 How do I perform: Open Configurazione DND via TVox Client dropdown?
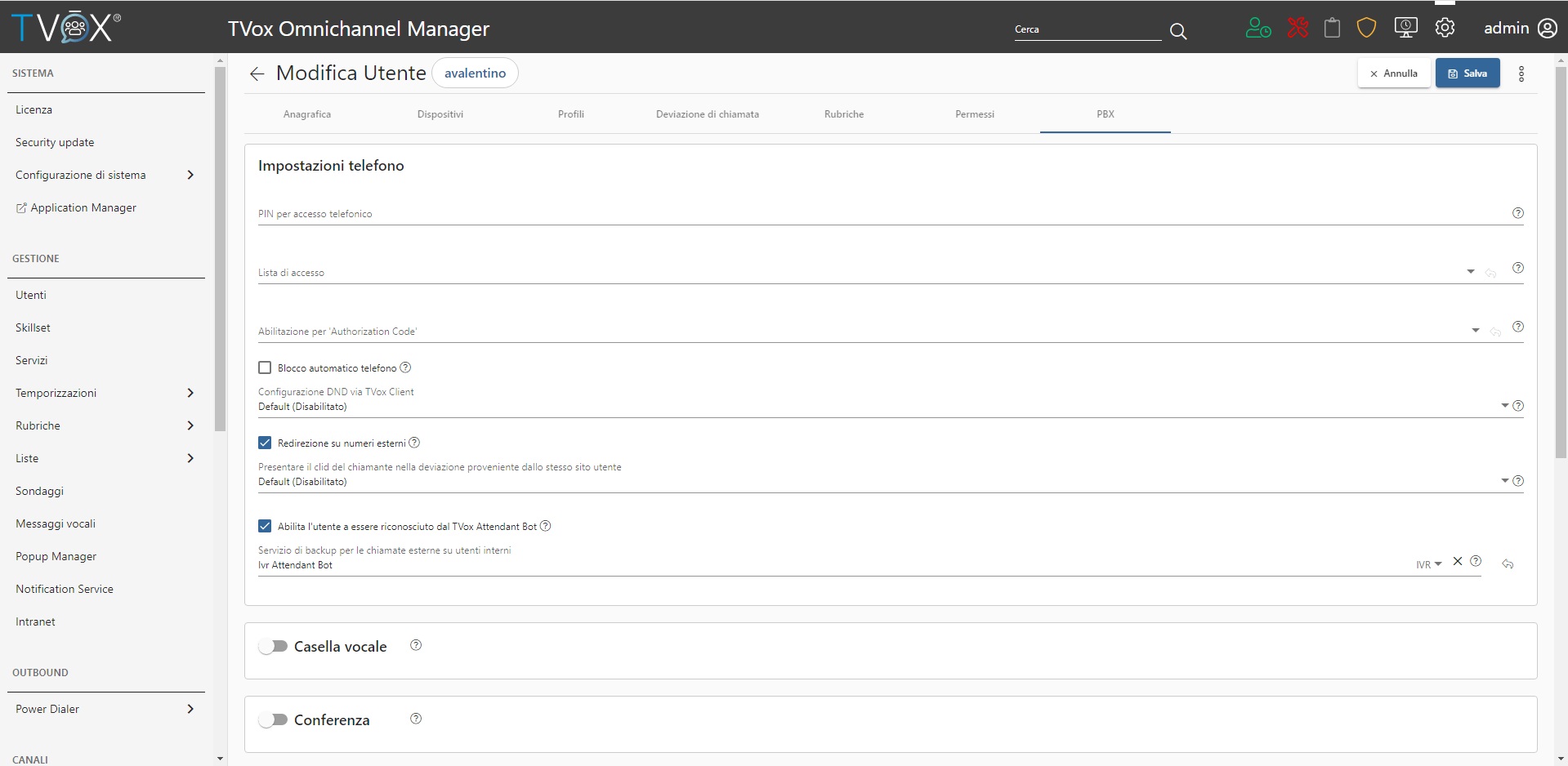pos(1504,406)
